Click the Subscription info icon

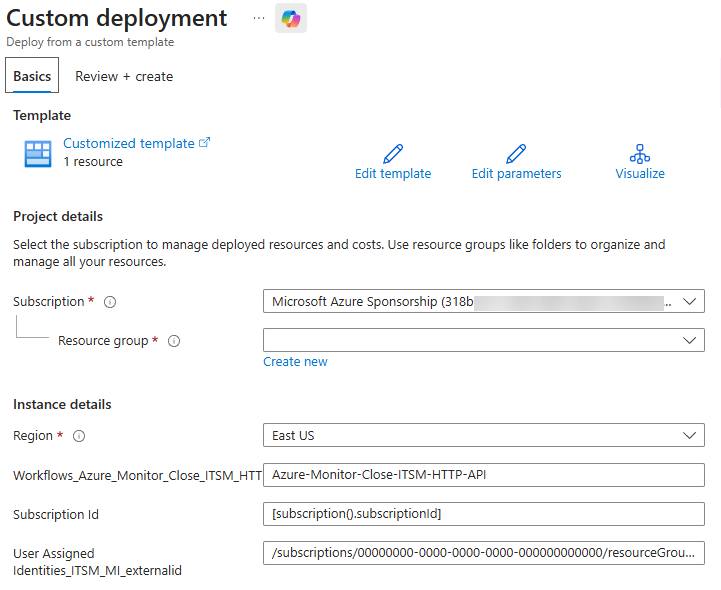110,302
